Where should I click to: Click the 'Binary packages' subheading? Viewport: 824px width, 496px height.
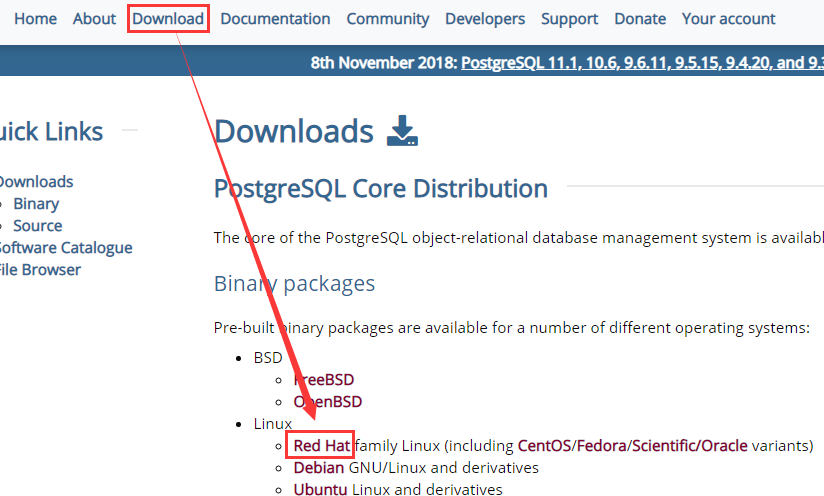(x=294, y=284)
